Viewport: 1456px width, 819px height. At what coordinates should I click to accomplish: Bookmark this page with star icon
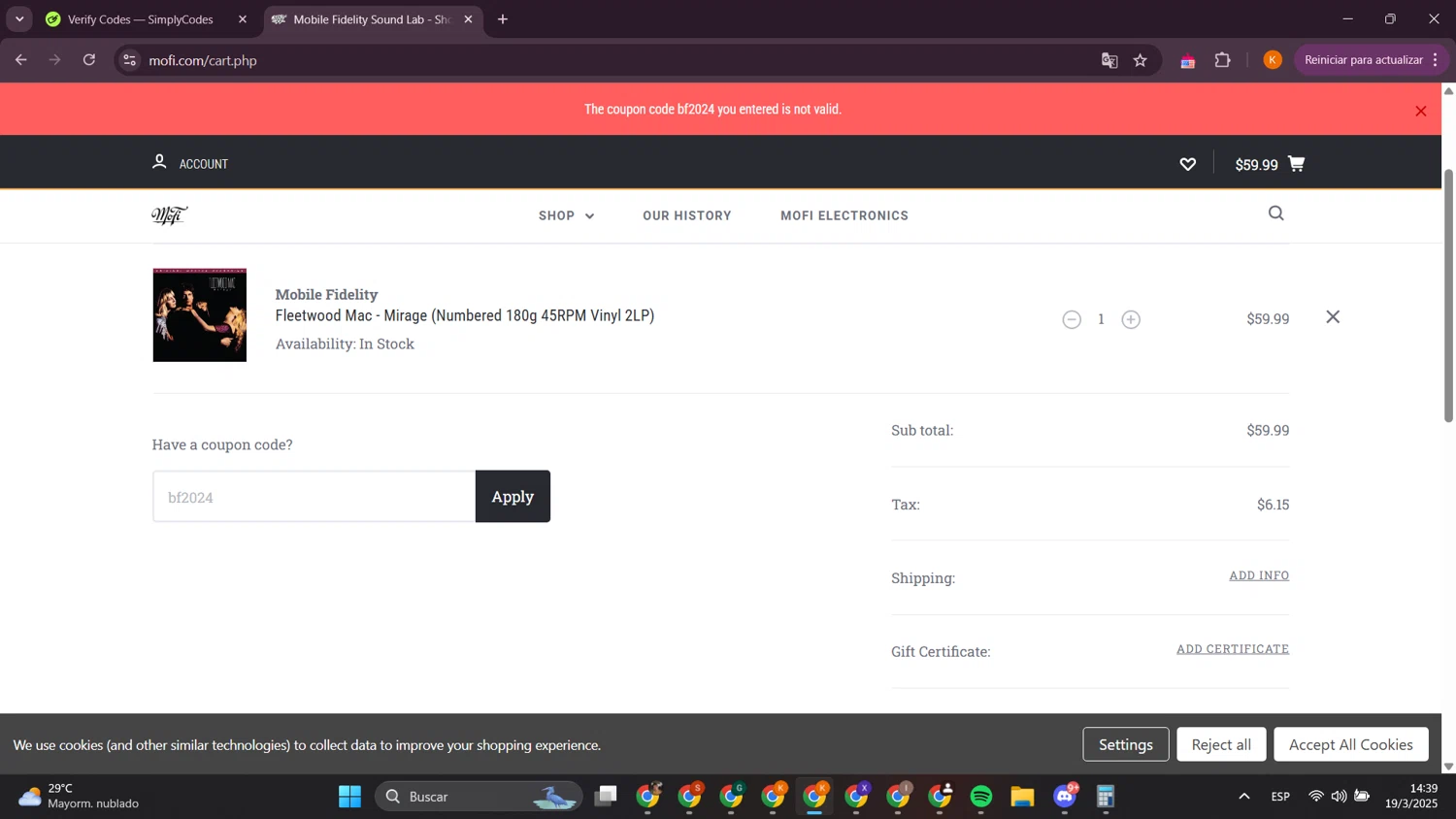pos(1141,60)
